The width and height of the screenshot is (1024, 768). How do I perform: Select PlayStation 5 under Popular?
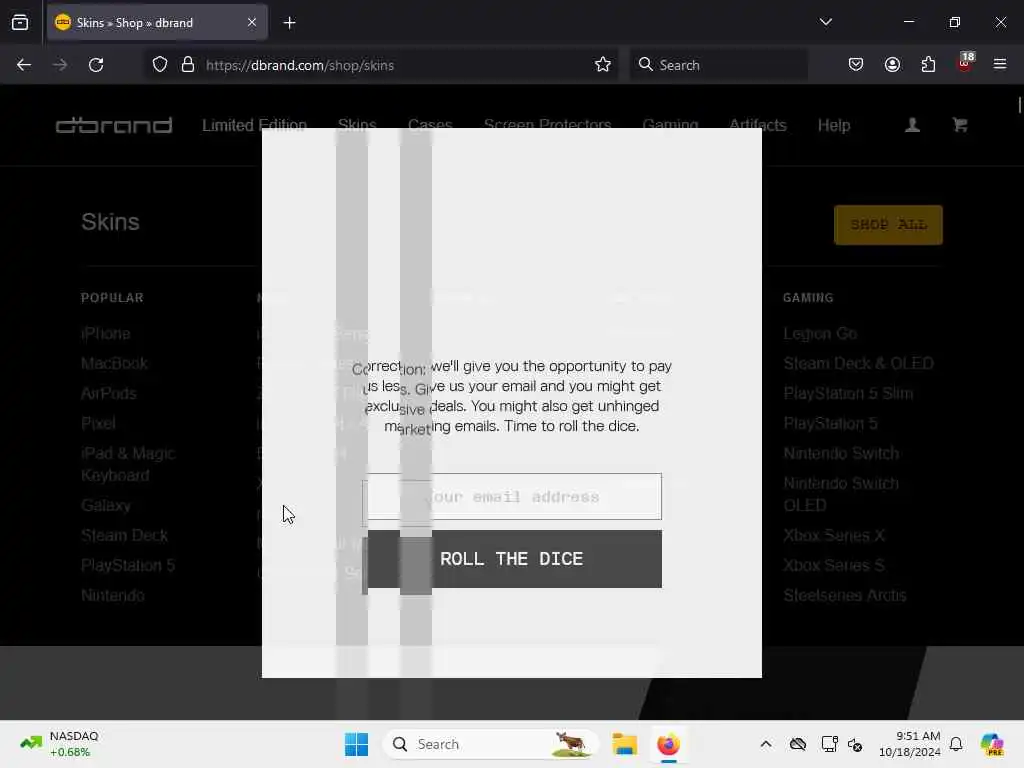tap(128, 566)
